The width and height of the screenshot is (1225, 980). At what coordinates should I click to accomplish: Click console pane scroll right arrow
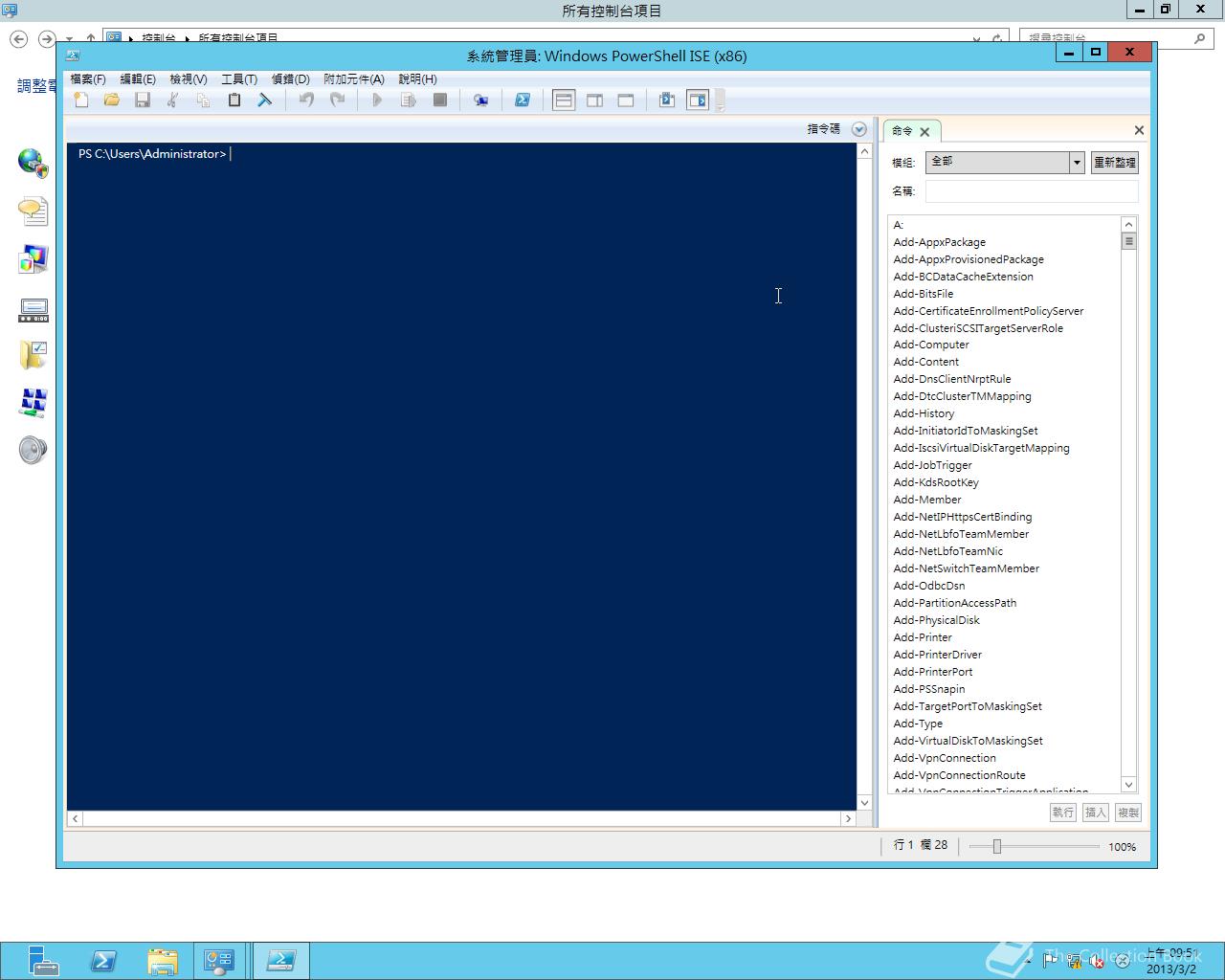(x=847, y=819)
